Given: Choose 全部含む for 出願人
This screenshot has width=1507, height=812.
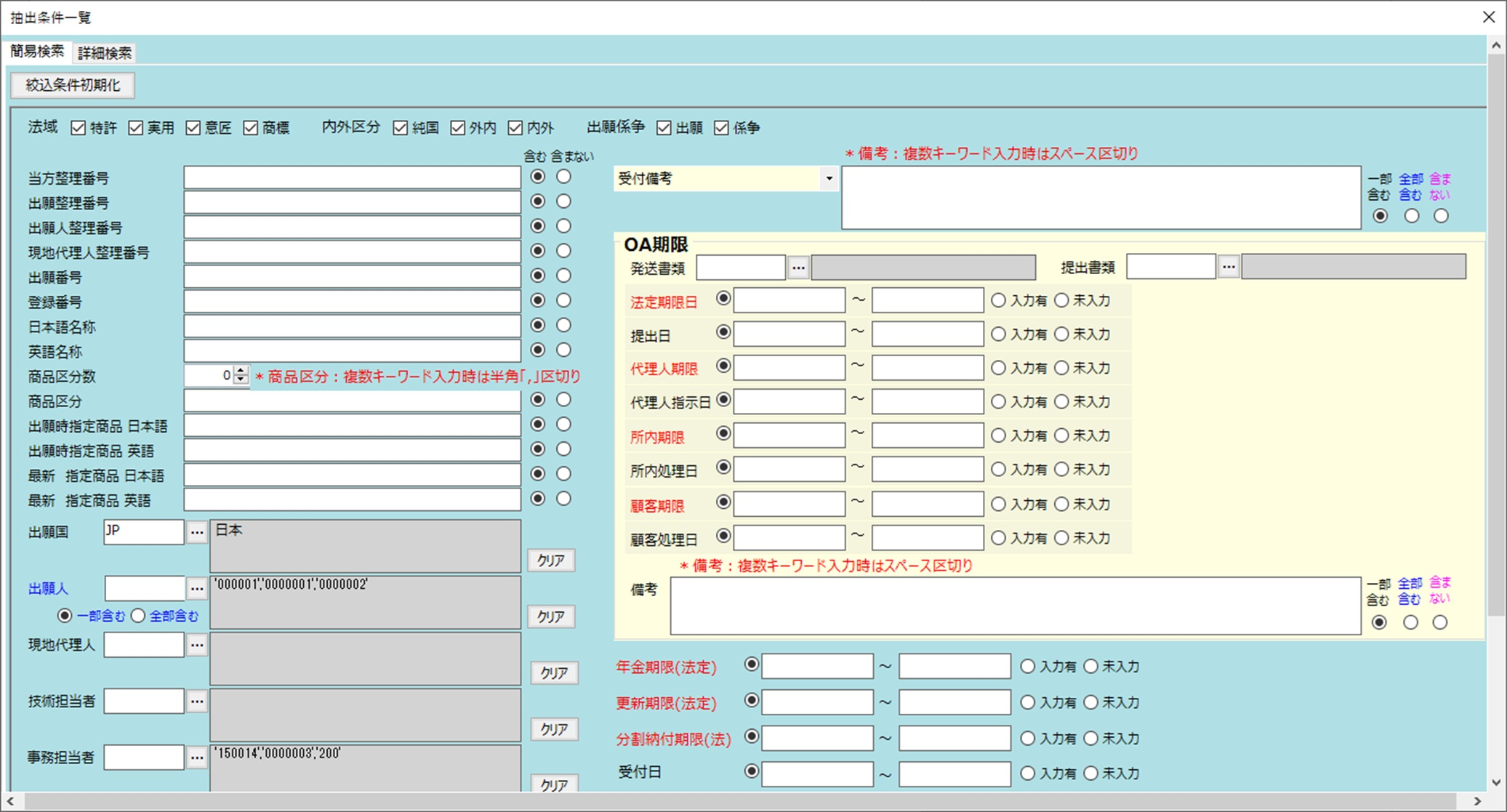Looking at the screenshot, I should click(x=138, y=616).
